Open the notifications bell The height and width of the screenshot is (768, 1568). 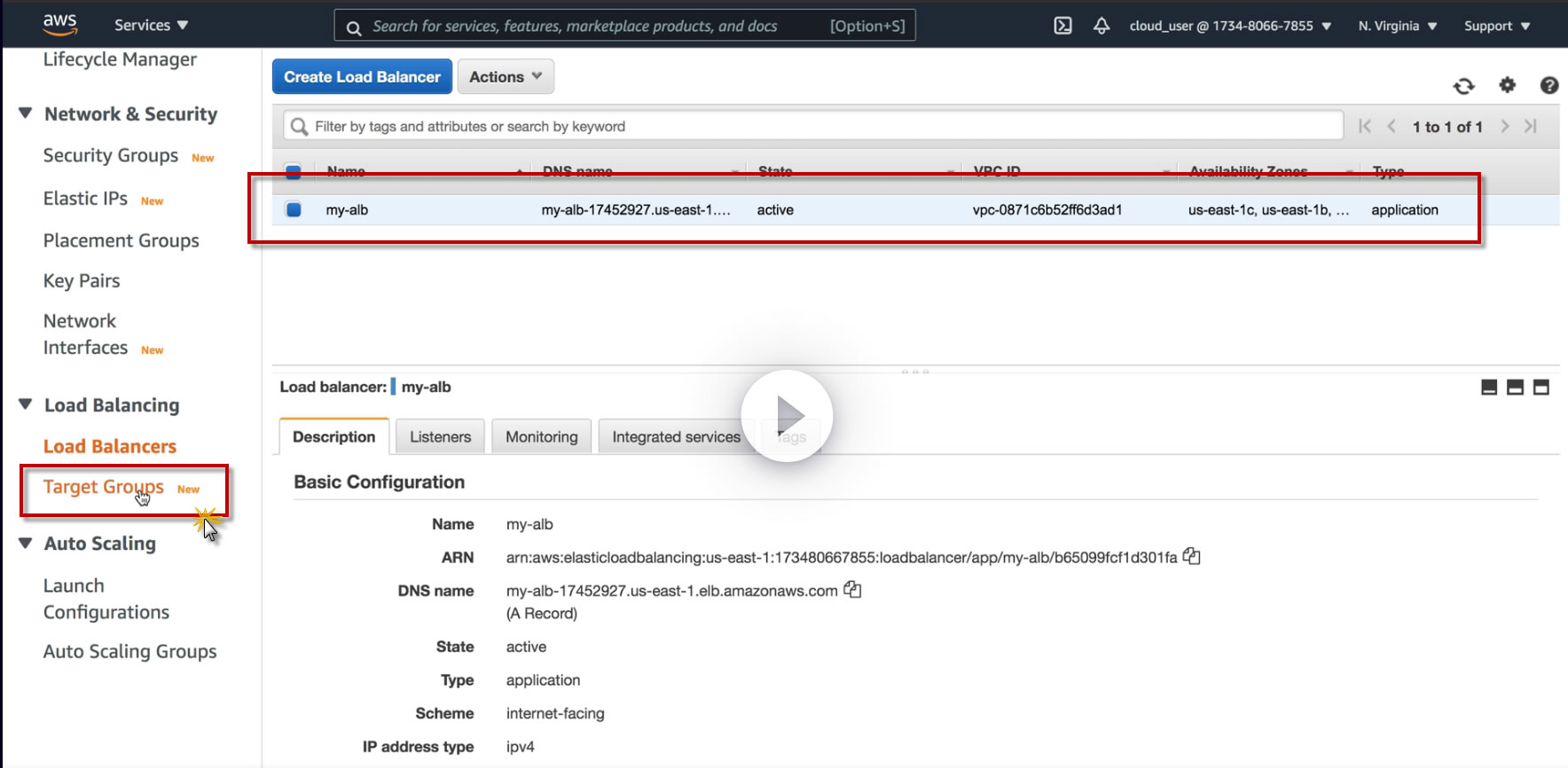1102,26
